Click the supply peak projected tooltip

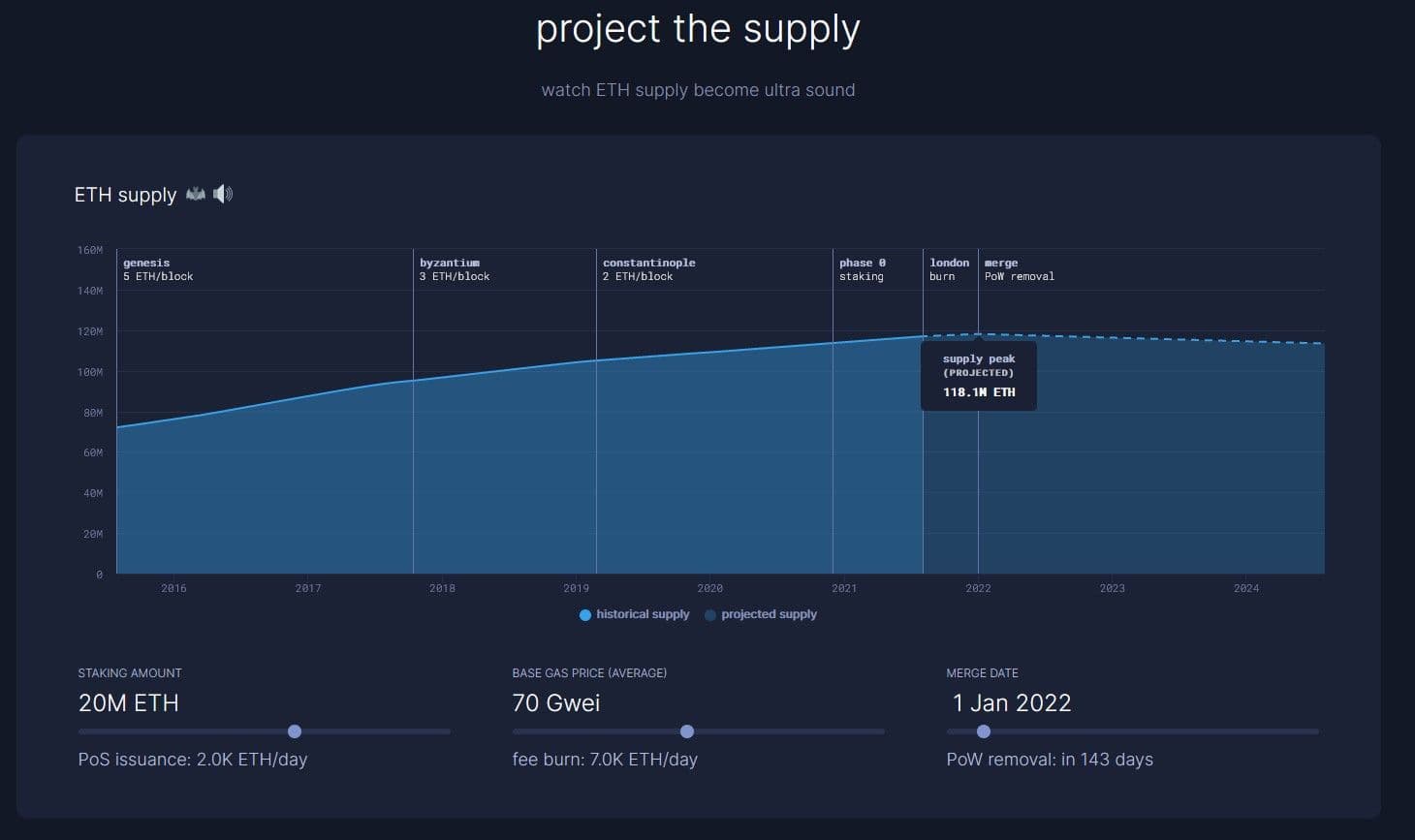point(979,376)
